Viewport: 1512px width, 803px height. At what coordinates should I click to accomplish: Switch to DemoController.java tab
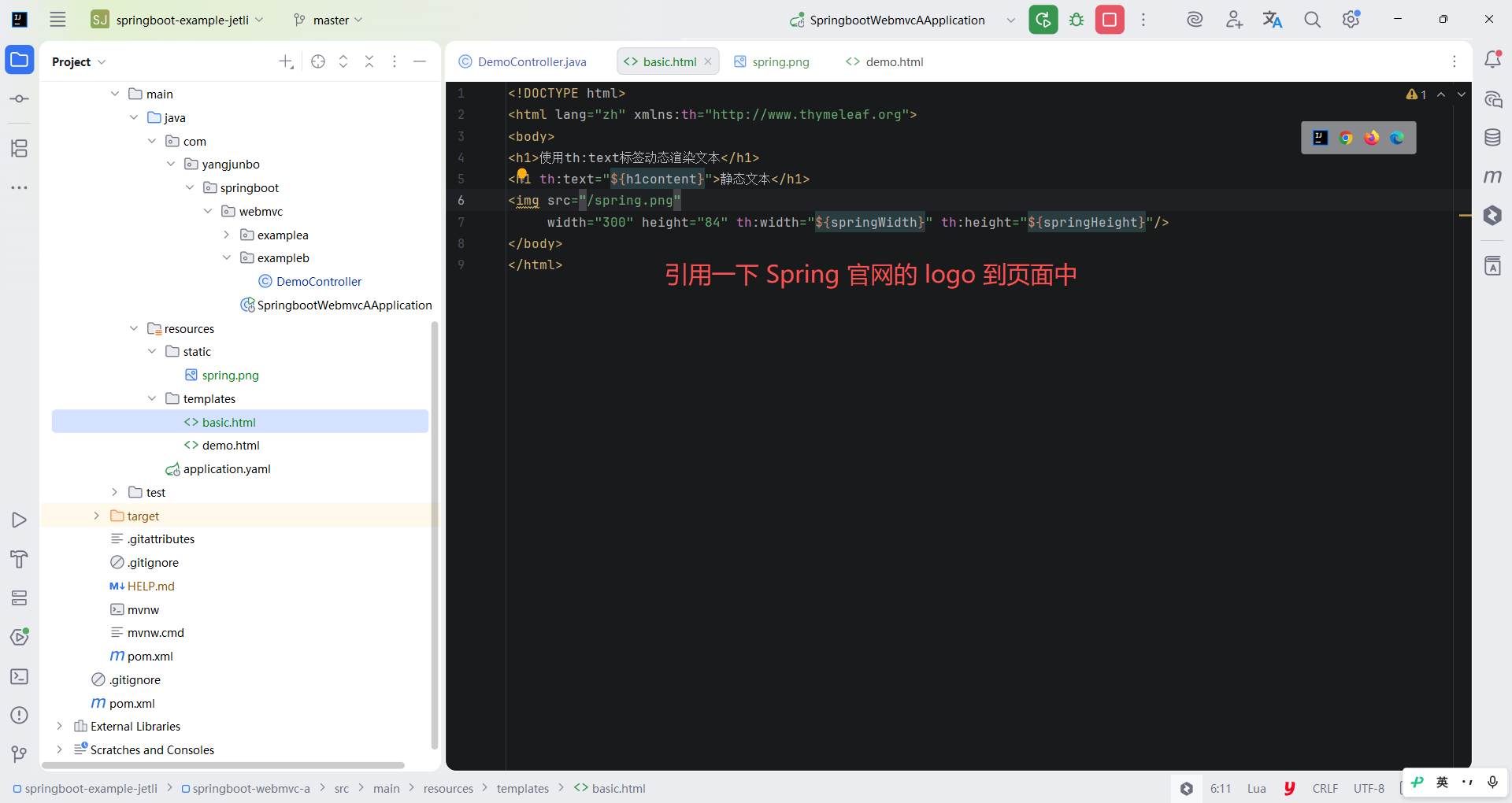(523, 61)
